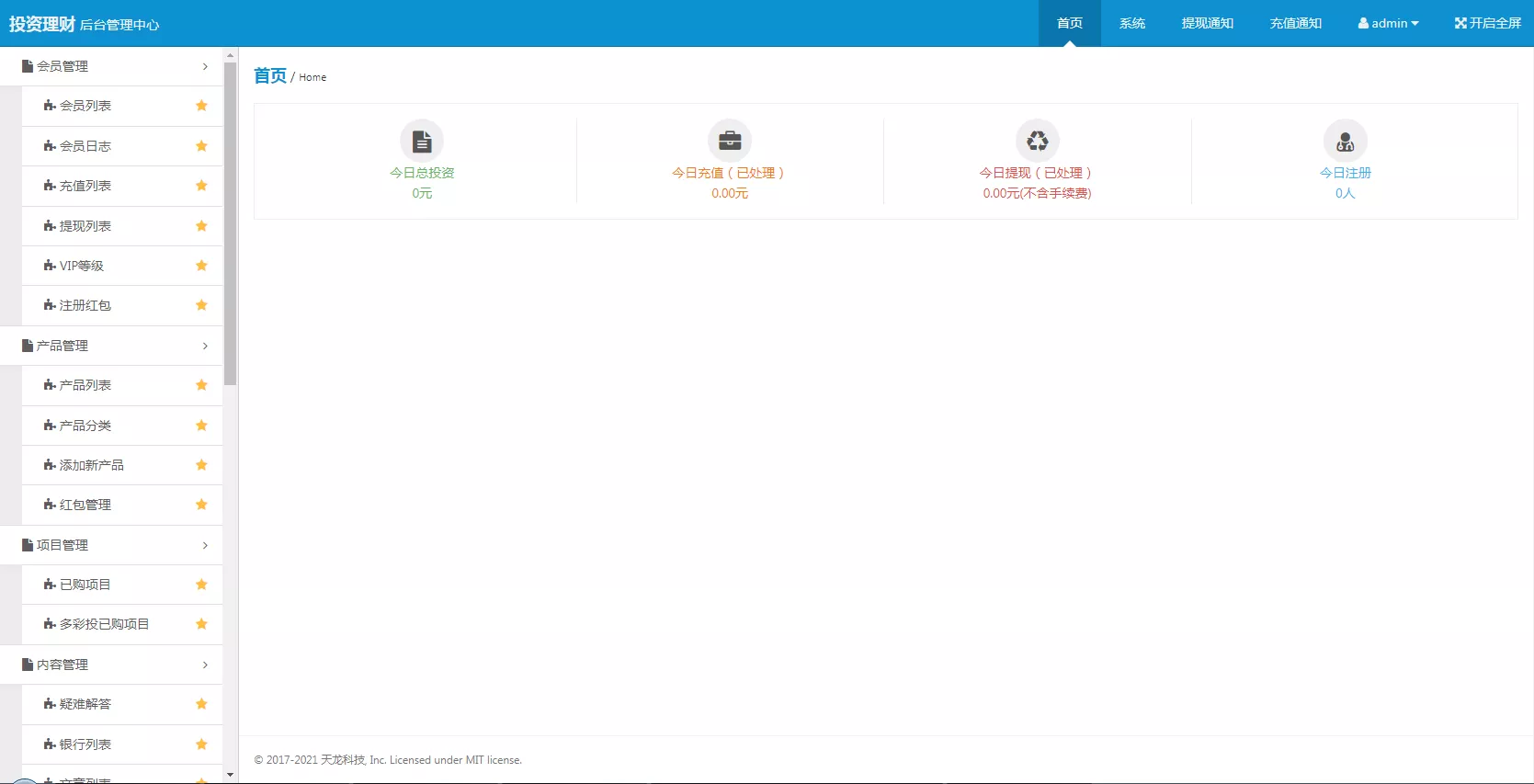
Task: Toggle favorite star for 提现列表
Action: coord(201,226)
